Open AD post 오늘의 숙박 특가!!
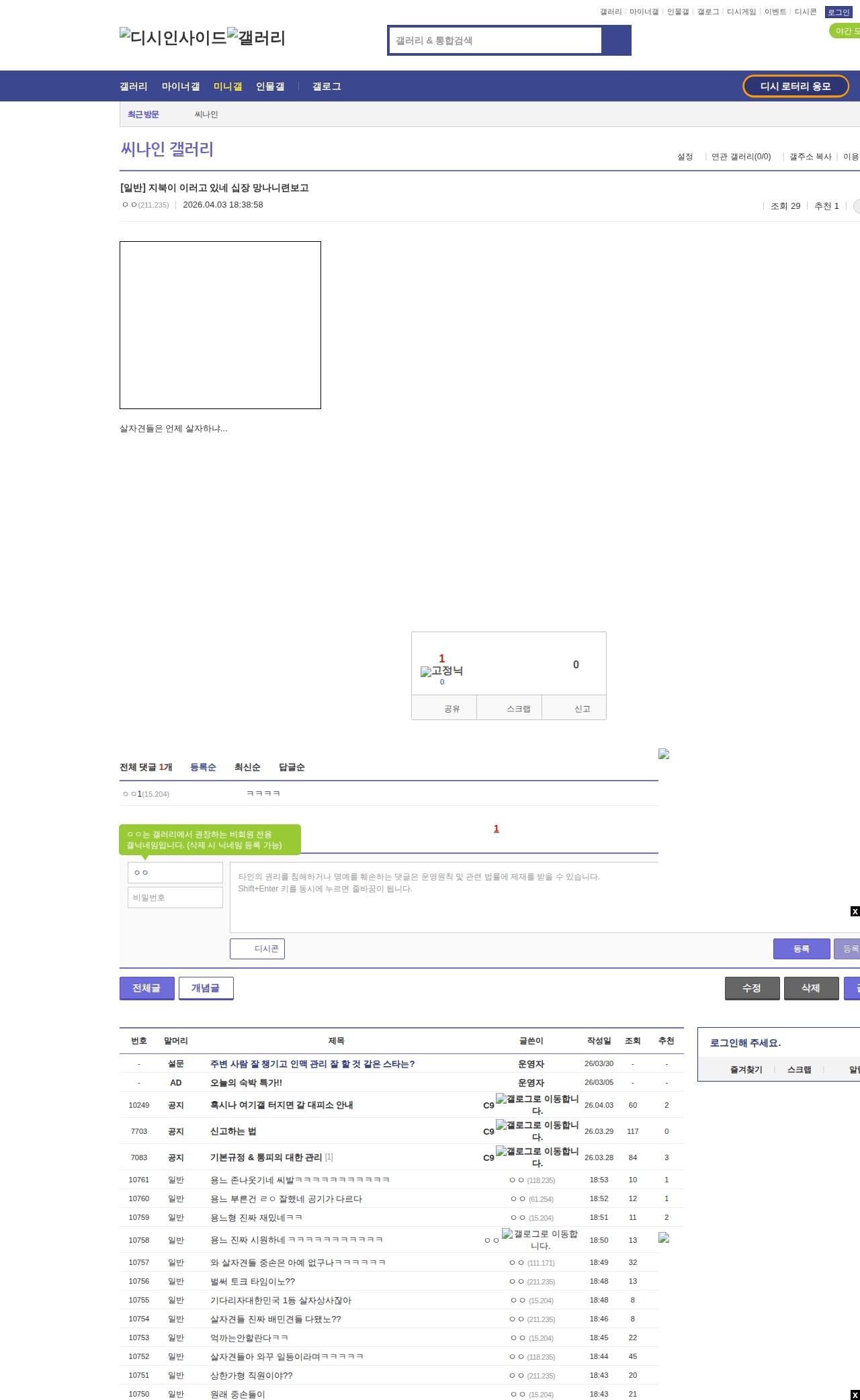This screenshot has width=860, height=1400. pos(246,1083)
